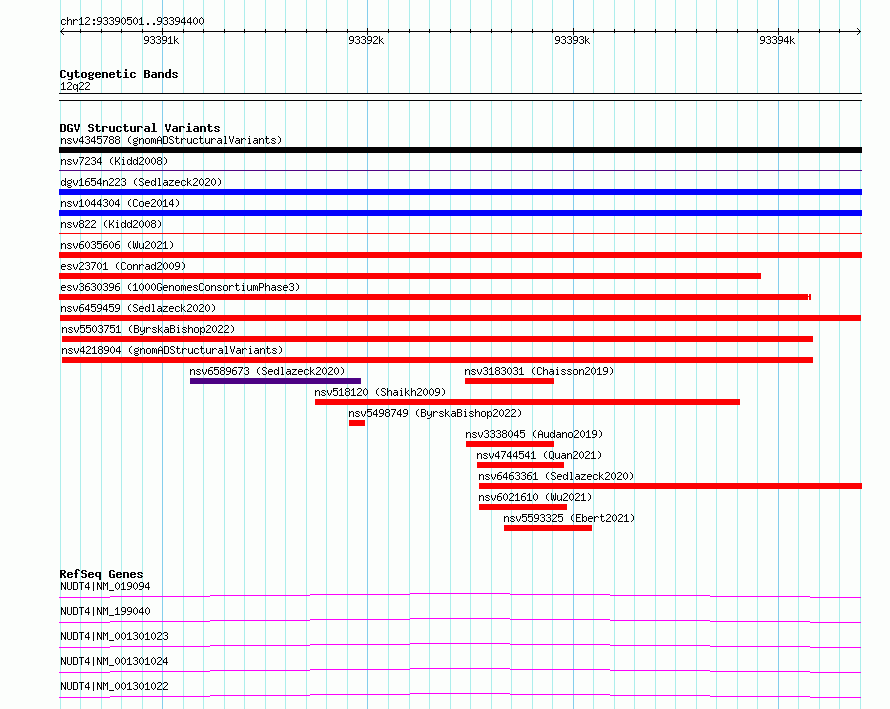This screenshot has height=709, width=890.
Task: Open nsv518120 (Shaikh2009) label
Action: (x=380, y=392)
